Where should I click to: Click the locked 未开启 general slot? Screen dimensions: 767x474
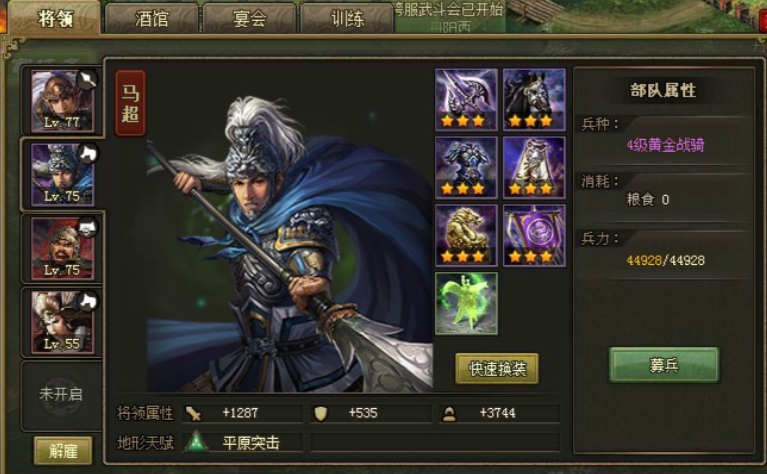tap(61, 394)
